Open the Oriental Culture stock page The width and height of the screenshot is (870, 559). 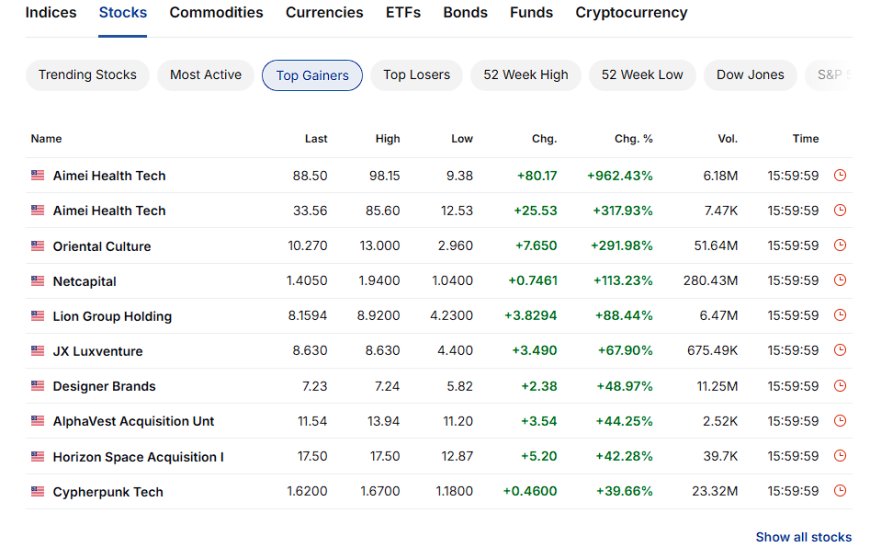pyautogui.click(x=102, y=246)
